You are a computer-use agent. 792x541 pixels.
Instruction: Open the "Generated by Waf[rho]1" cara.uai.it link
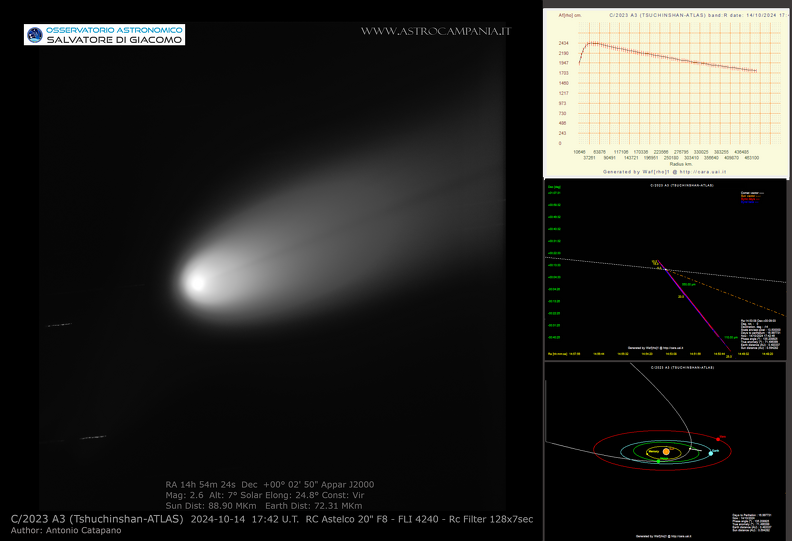[x=665, y=172]
